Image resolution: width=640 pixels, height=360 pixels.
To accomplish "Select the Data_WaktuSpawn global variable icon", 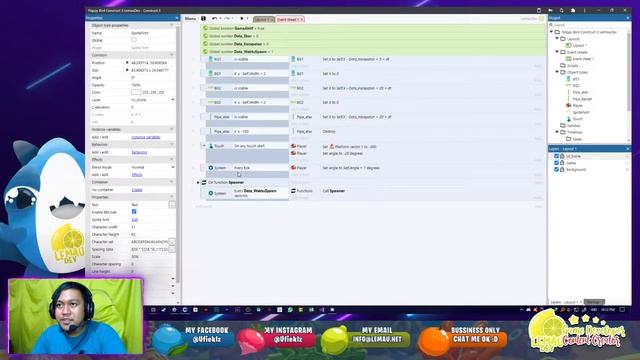I will pos(206,52).
